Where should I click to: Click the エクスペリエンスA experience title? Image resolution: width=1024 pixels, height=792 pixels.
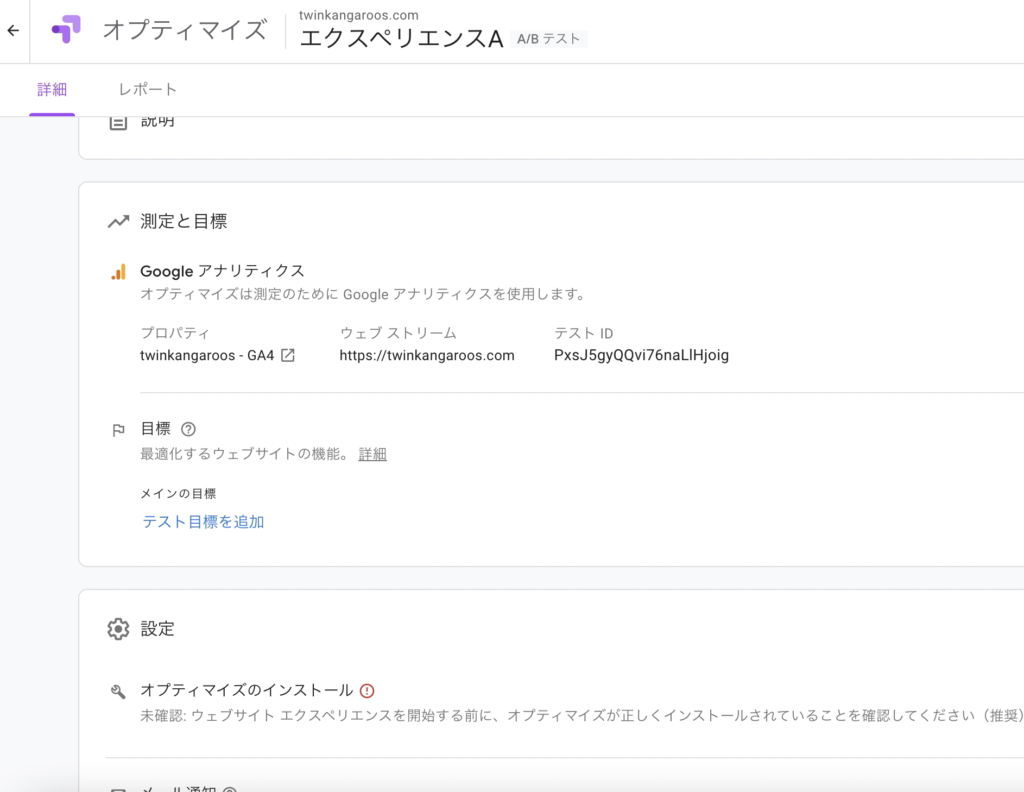pos(401,39)
